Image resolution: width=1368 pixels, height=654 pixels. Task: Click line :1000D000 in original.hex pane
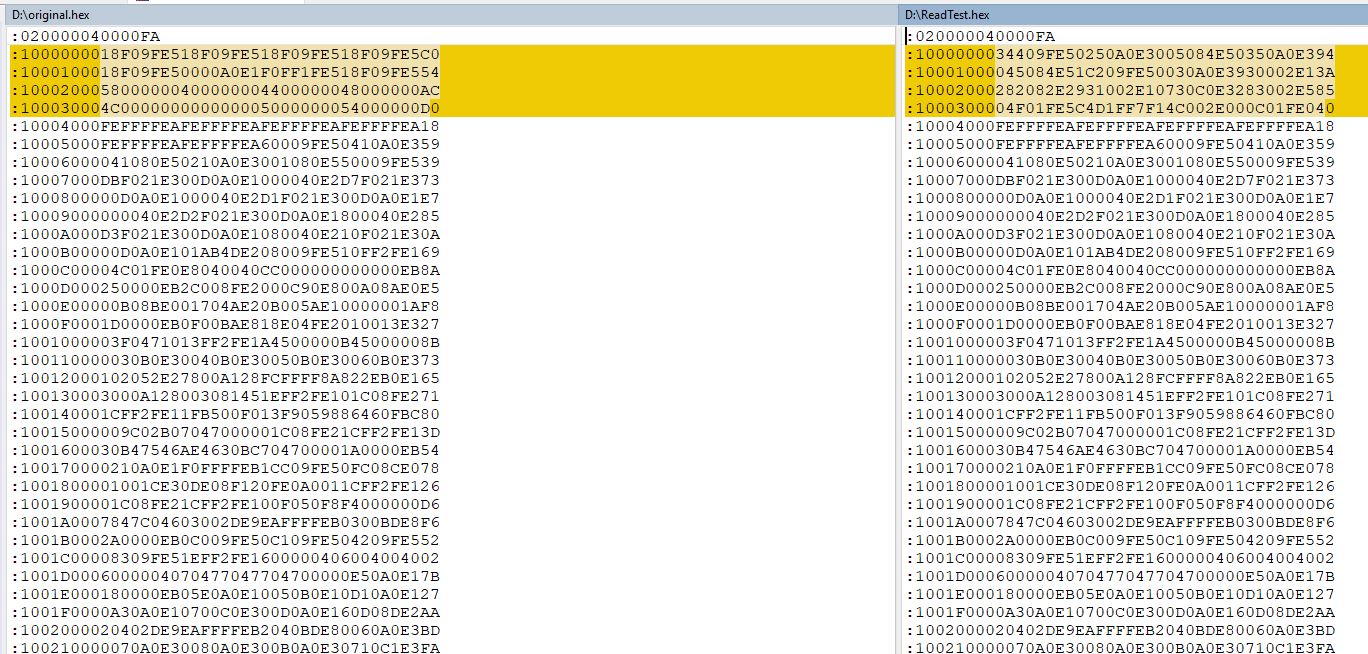(225, 288)
